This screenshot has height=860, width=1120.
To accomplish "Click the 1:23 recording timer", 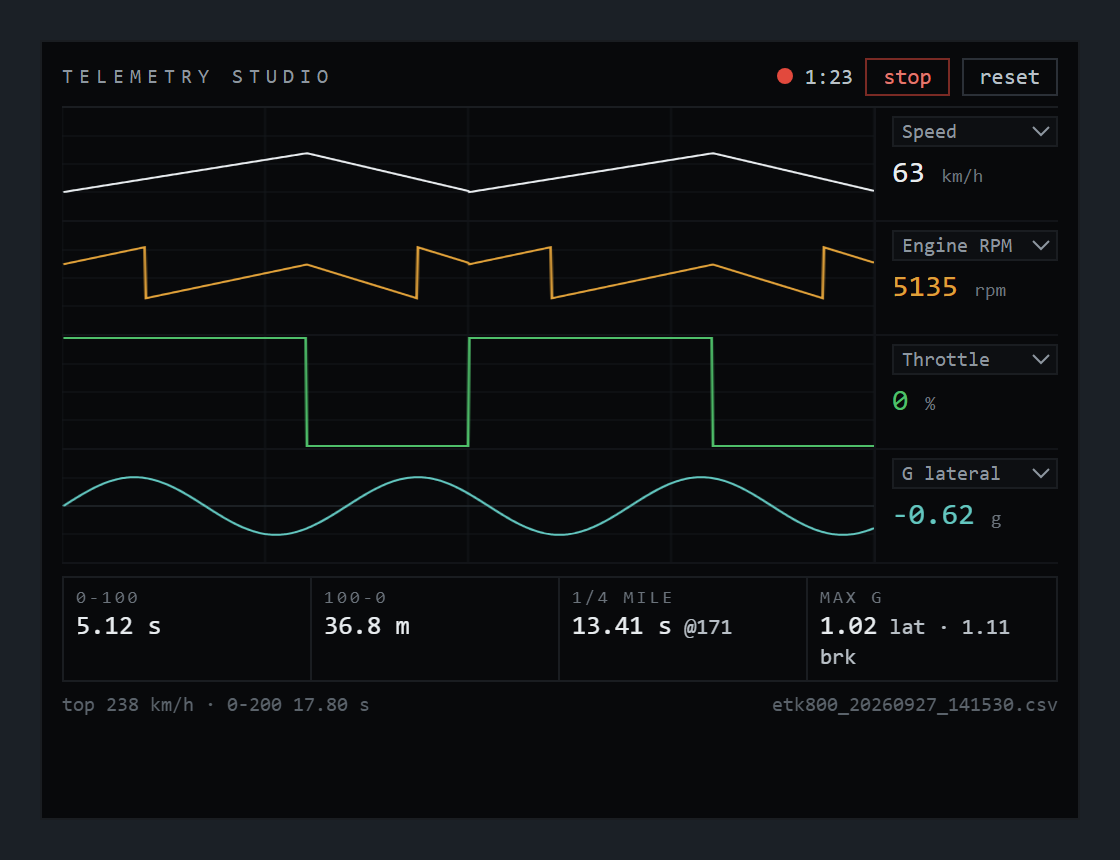I will [829, 77].
